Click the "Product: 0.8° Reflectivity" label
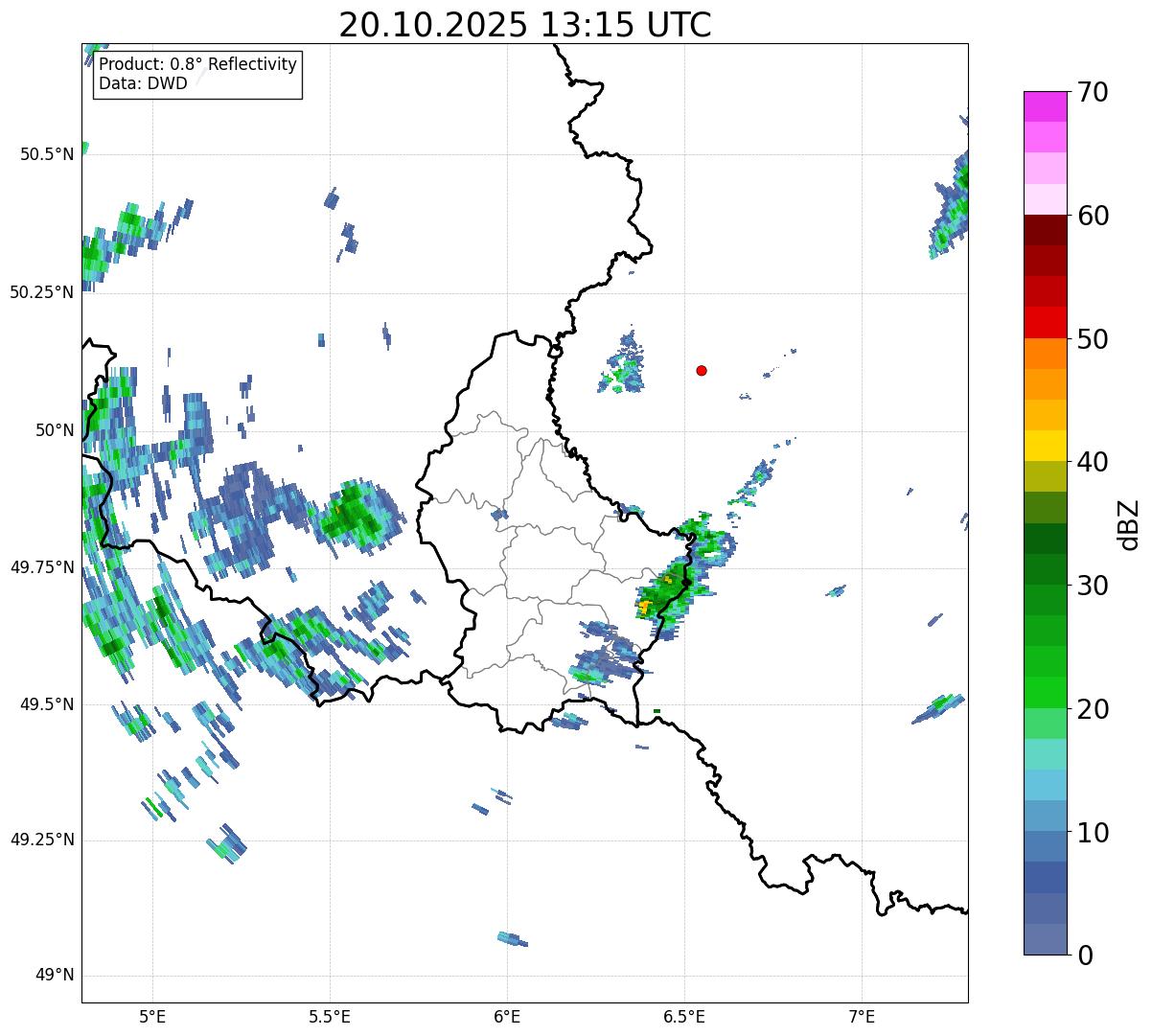 tap(198, 64)
